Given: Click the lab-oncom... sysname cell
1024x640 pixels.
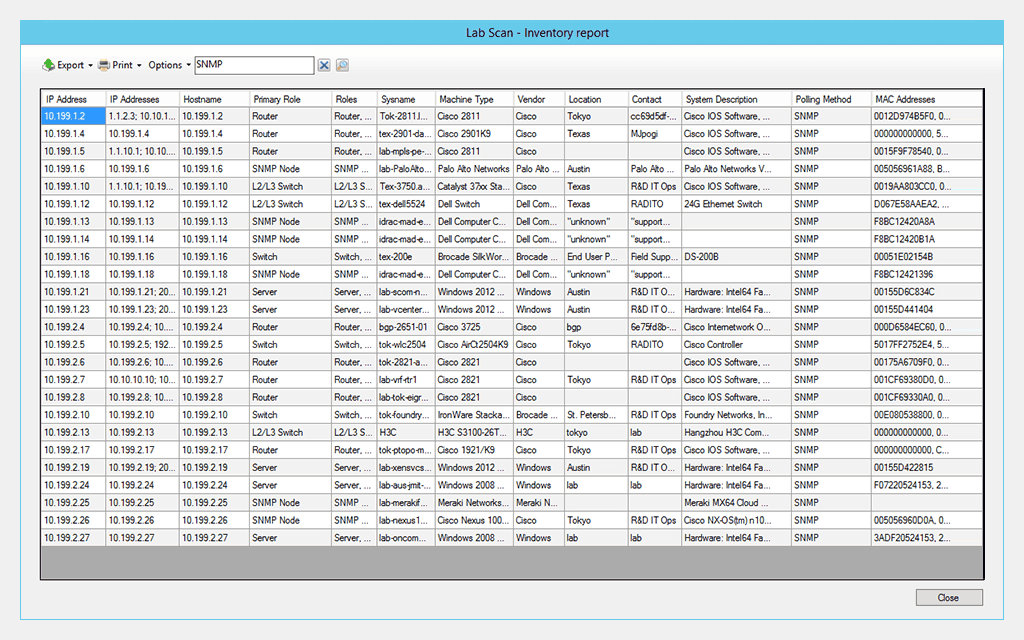Looking at the screenshot, I should pos(406,539).
